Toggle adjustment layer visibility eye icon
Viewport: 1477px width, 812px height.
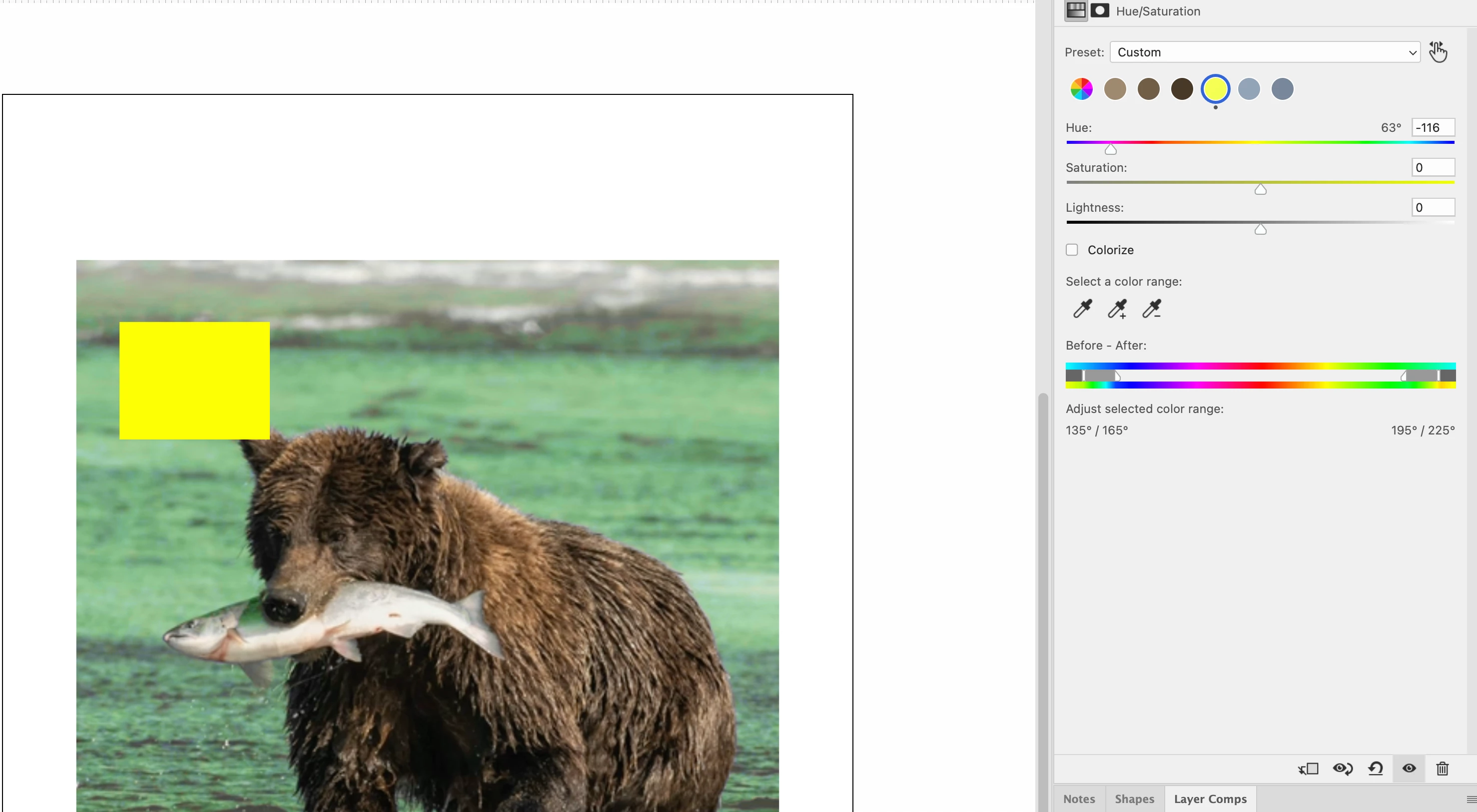[1409, 769]
